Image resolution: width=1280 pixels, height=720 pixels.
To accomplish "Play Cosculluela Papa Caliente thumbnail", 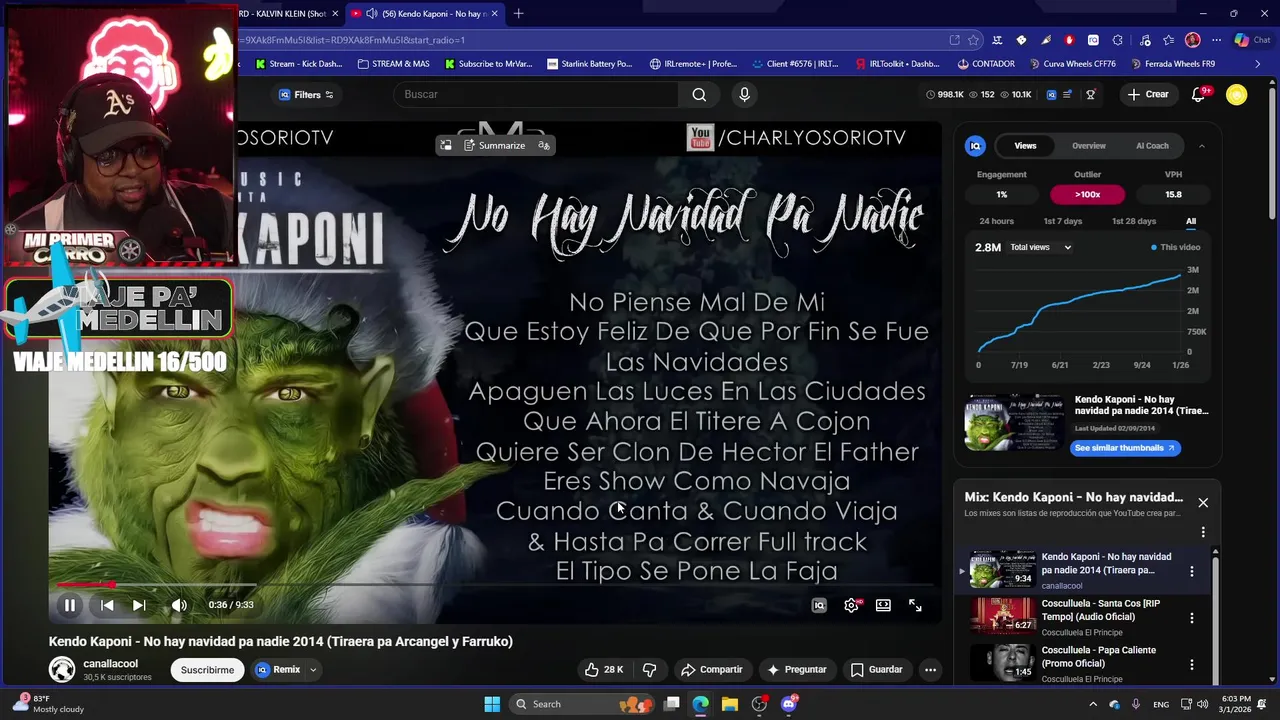I will (x=1003, y=663).
